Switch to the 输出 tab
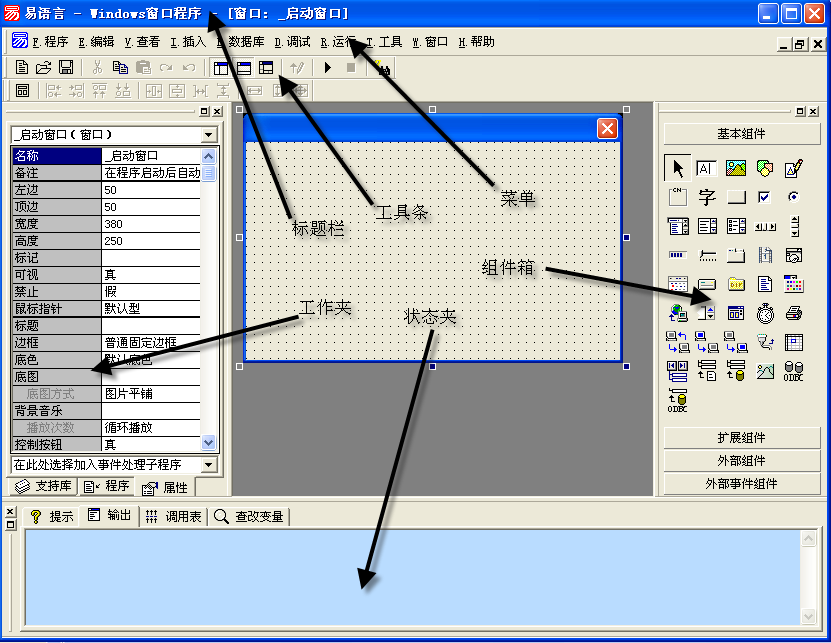The height and width of the screenshot is (643, 831). click(x=110, y=515)
